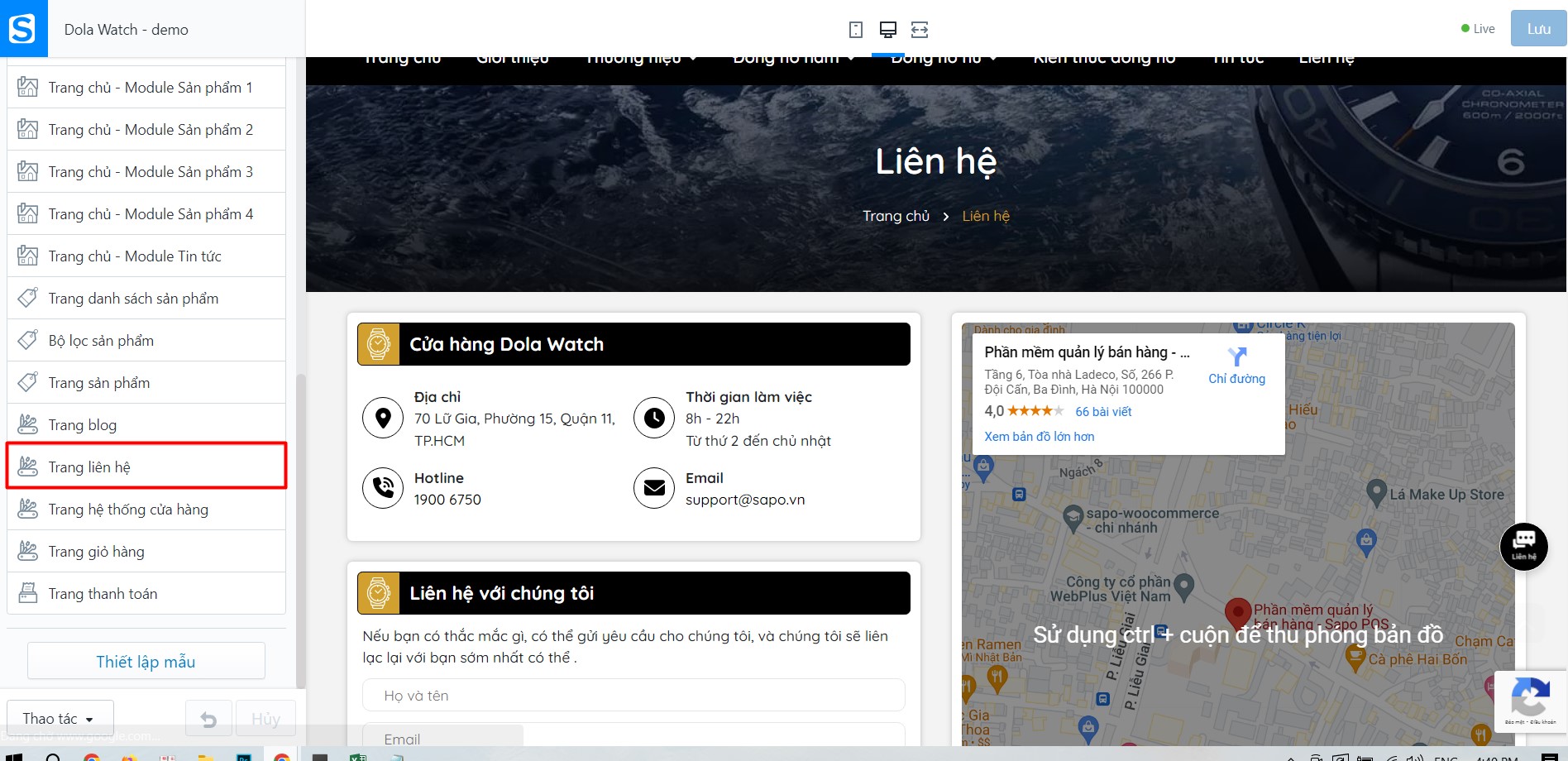1568x761 pixels.
Task: Click the Chỉ đường directions icon
Action: 1237,357
